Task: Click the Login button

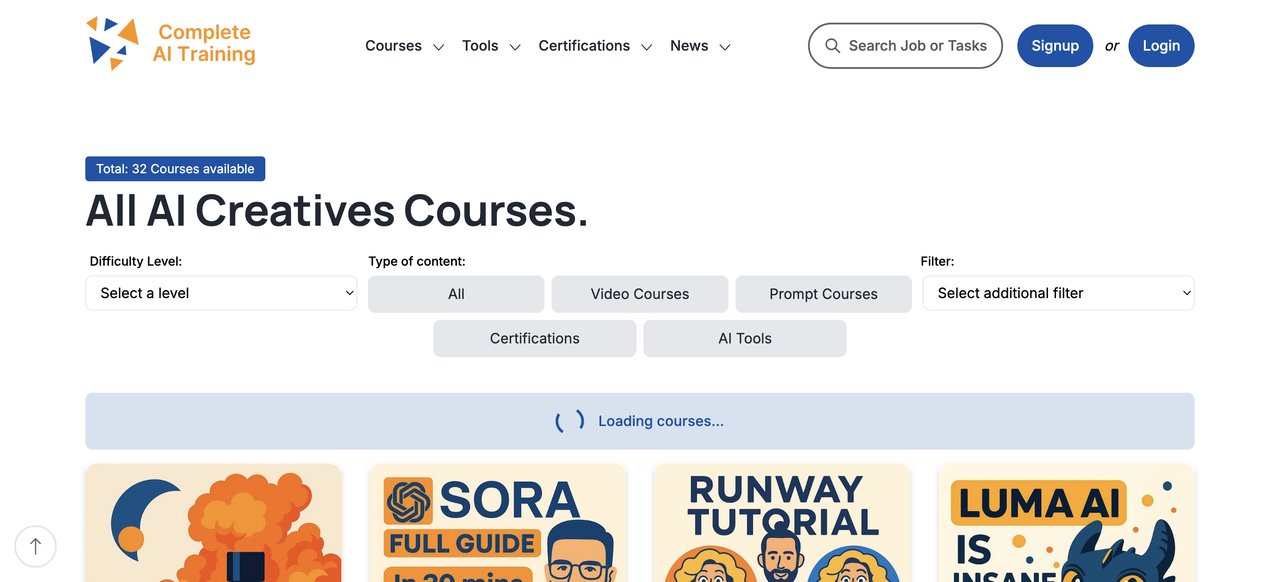Action: (x=1161, y=46)
